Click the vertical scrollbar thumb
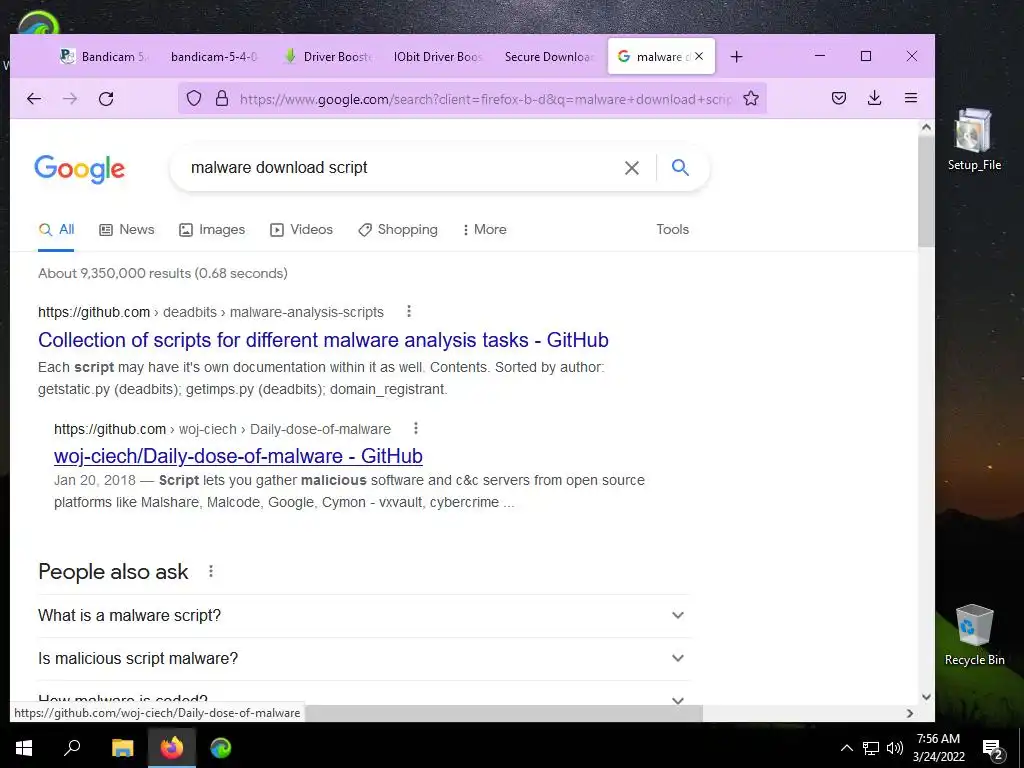Viewport: 1024px width, 768px height. tap(926, 193)
